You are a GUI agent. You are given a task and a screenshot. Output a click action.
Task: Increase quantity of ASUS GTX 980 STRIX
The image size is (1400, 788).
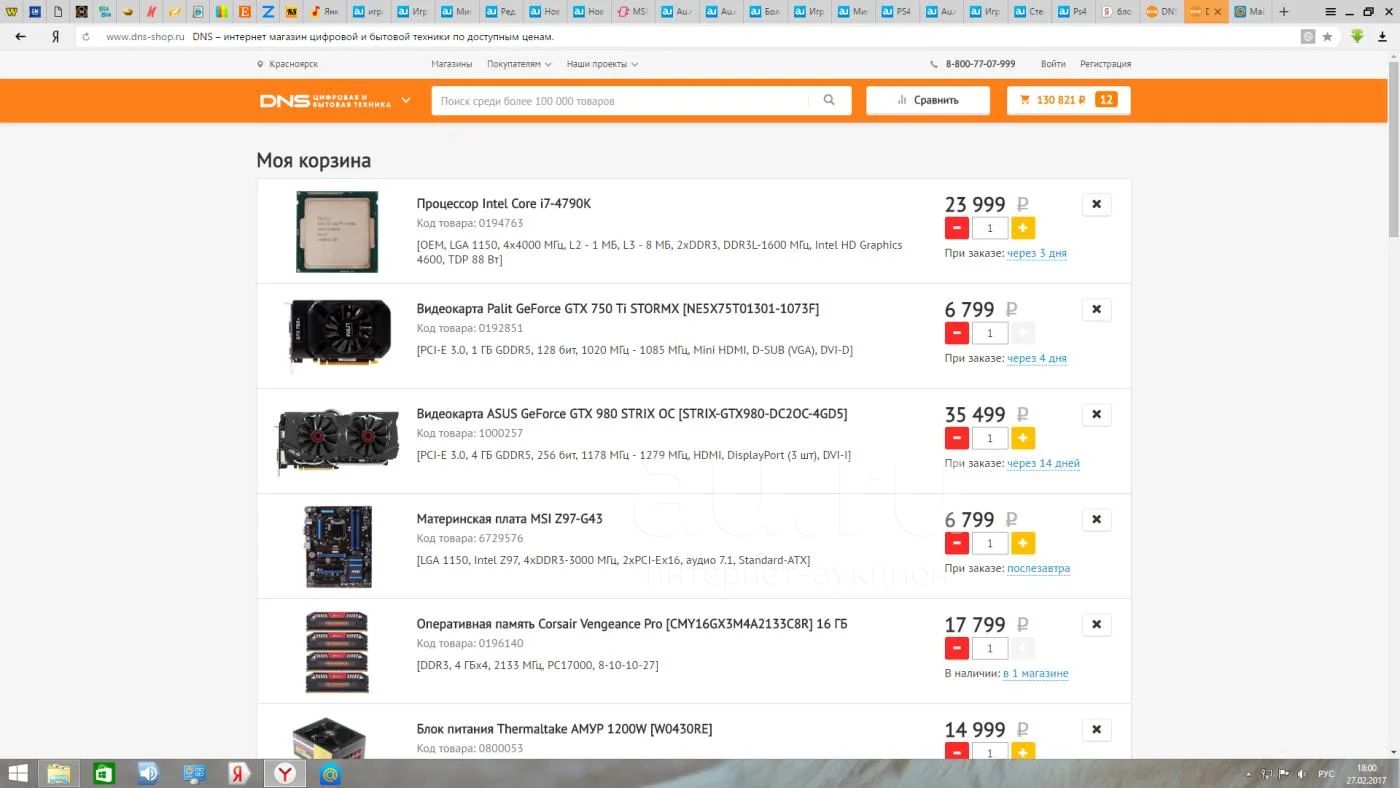(x=1023, y=438)
